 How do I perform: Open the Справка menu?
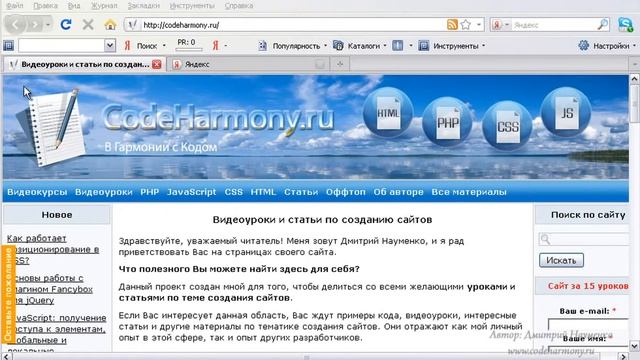click(239, 6)
